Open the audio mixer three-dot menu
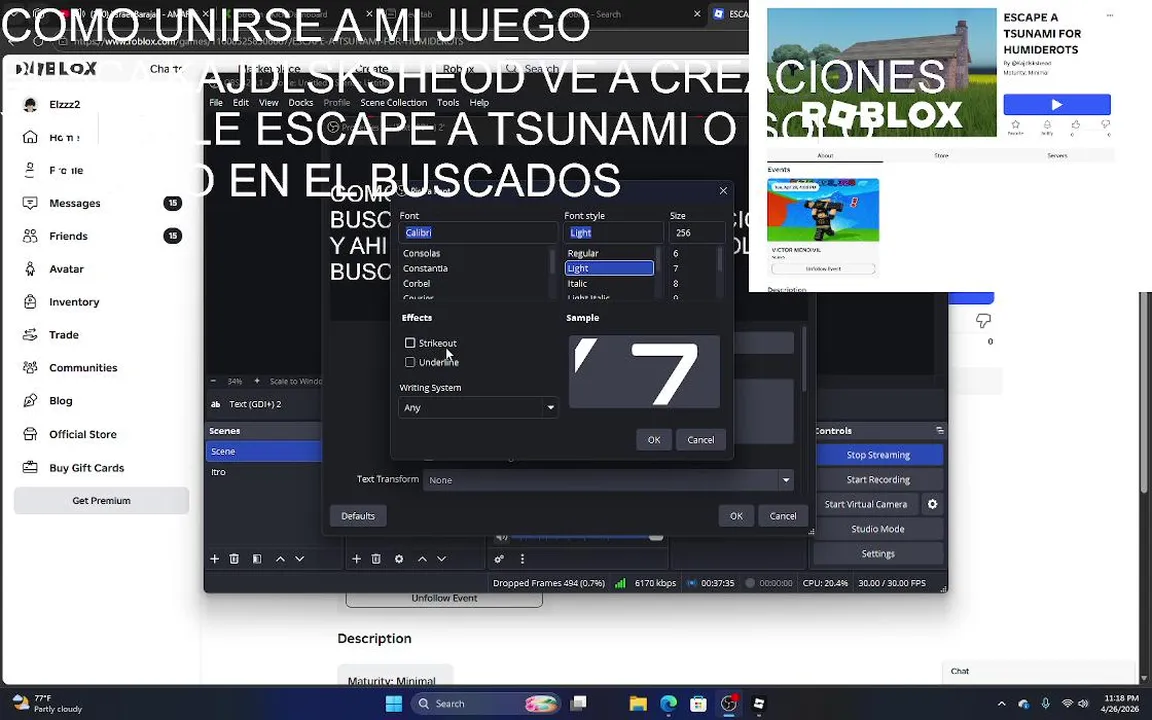Screen dimensions: 1152x720 (522, 559)
